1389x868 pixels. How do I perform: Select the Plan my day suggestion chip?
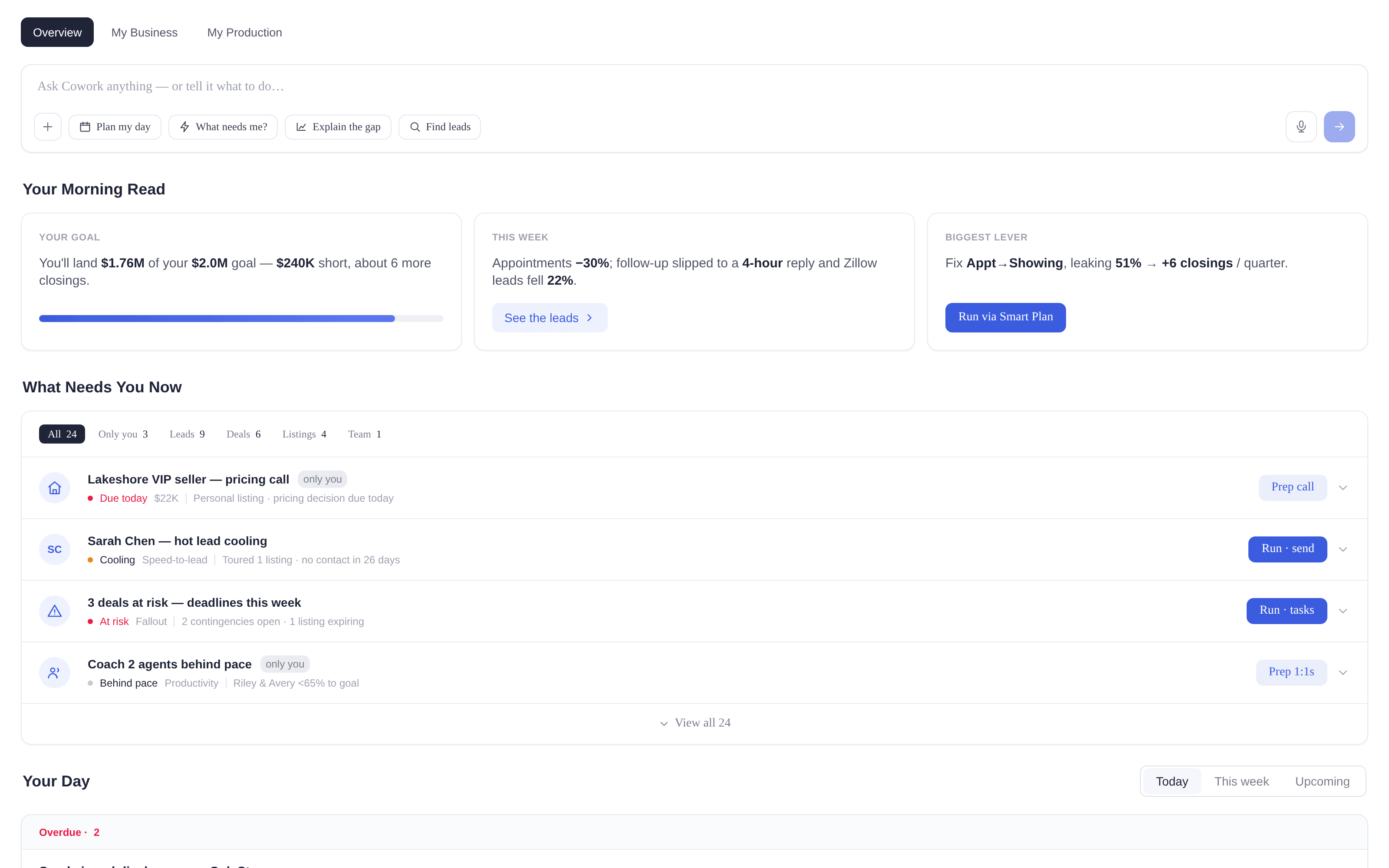pos(115,127)
